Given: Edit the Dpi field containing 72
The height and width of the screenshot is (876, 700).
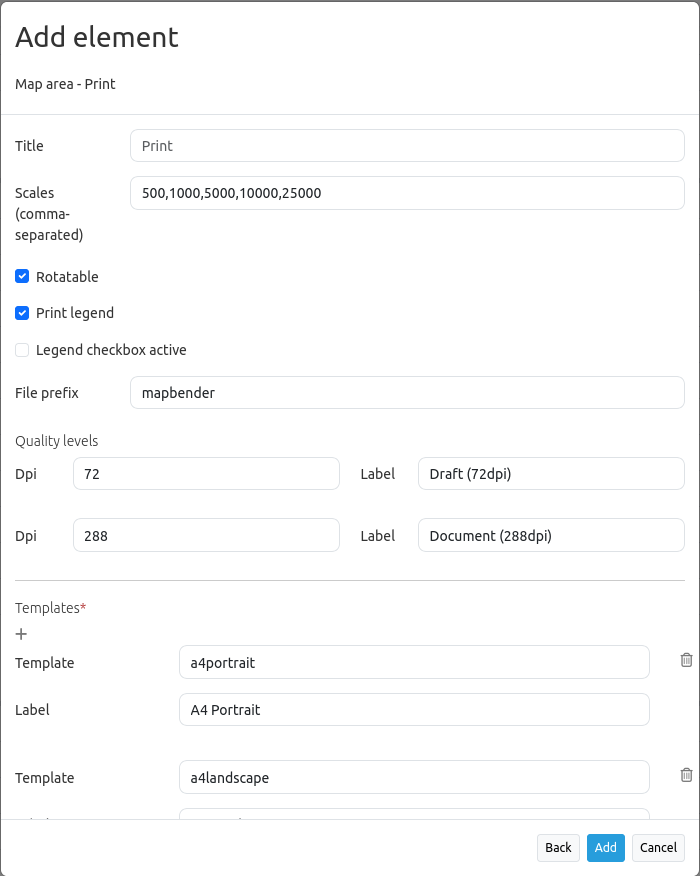Looking at the screenshot, I should 206,474.
